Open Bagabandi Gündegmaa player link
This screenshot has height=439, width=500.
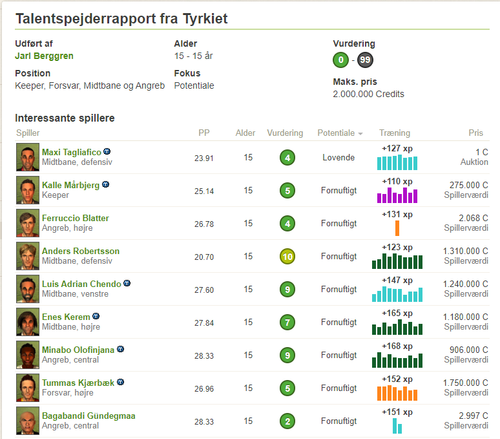coord(89,416)
